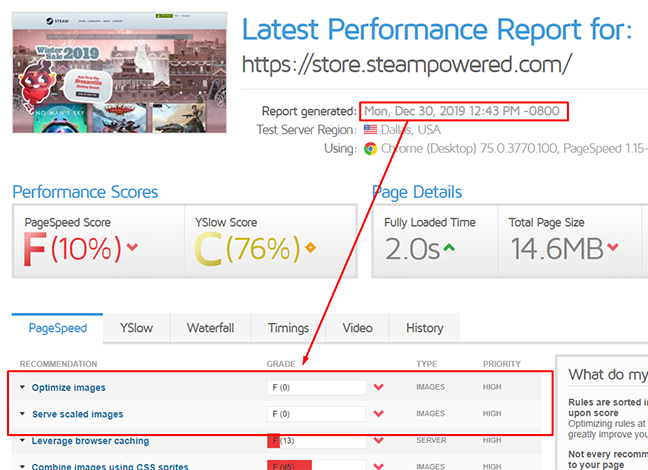Click the report date Mon, Dec 30, 2019
Screen dimensions: 648x470
462,111
